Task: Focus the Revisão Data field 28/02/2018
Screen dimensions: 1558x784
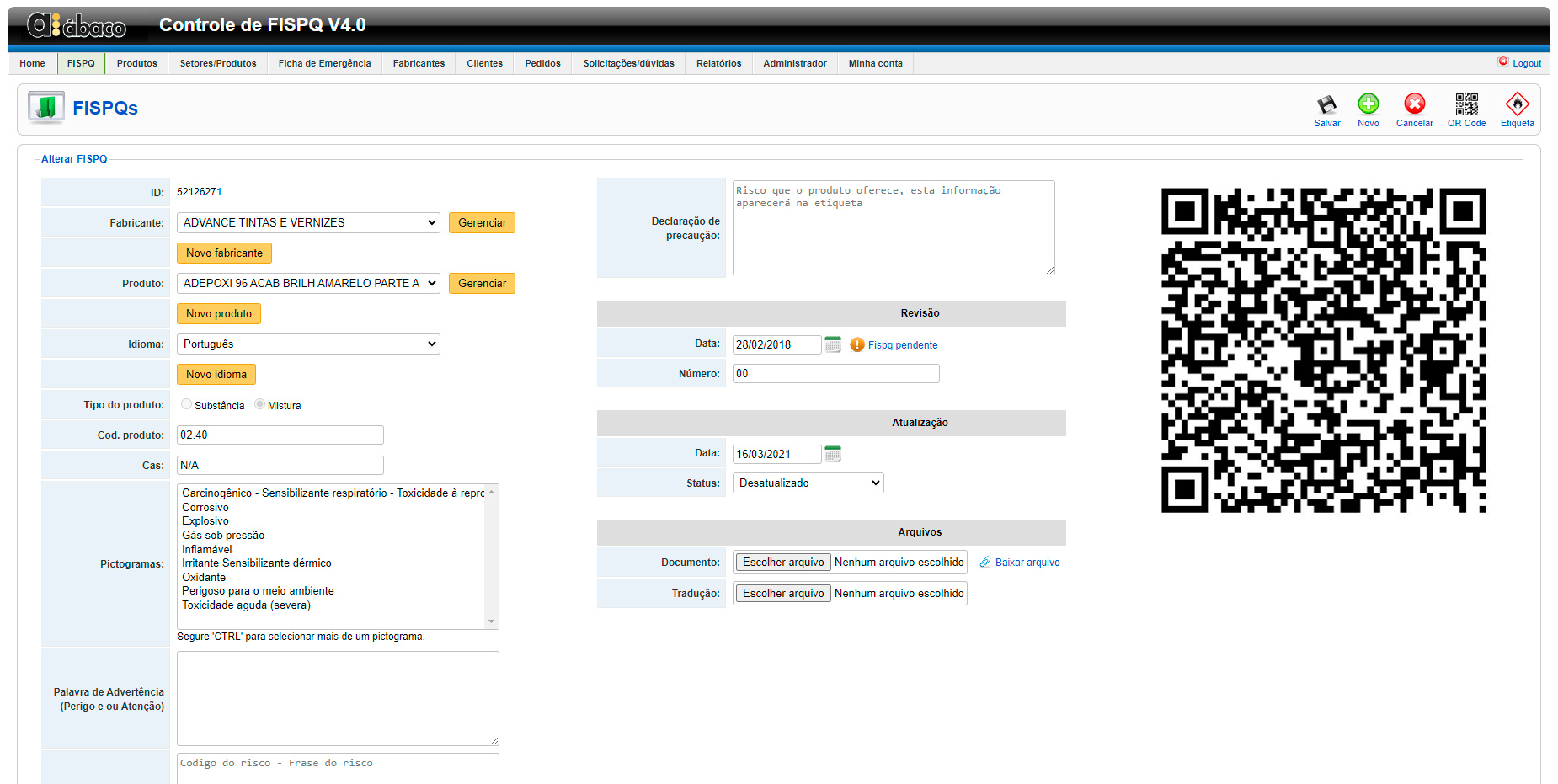Action: (776, 344)
